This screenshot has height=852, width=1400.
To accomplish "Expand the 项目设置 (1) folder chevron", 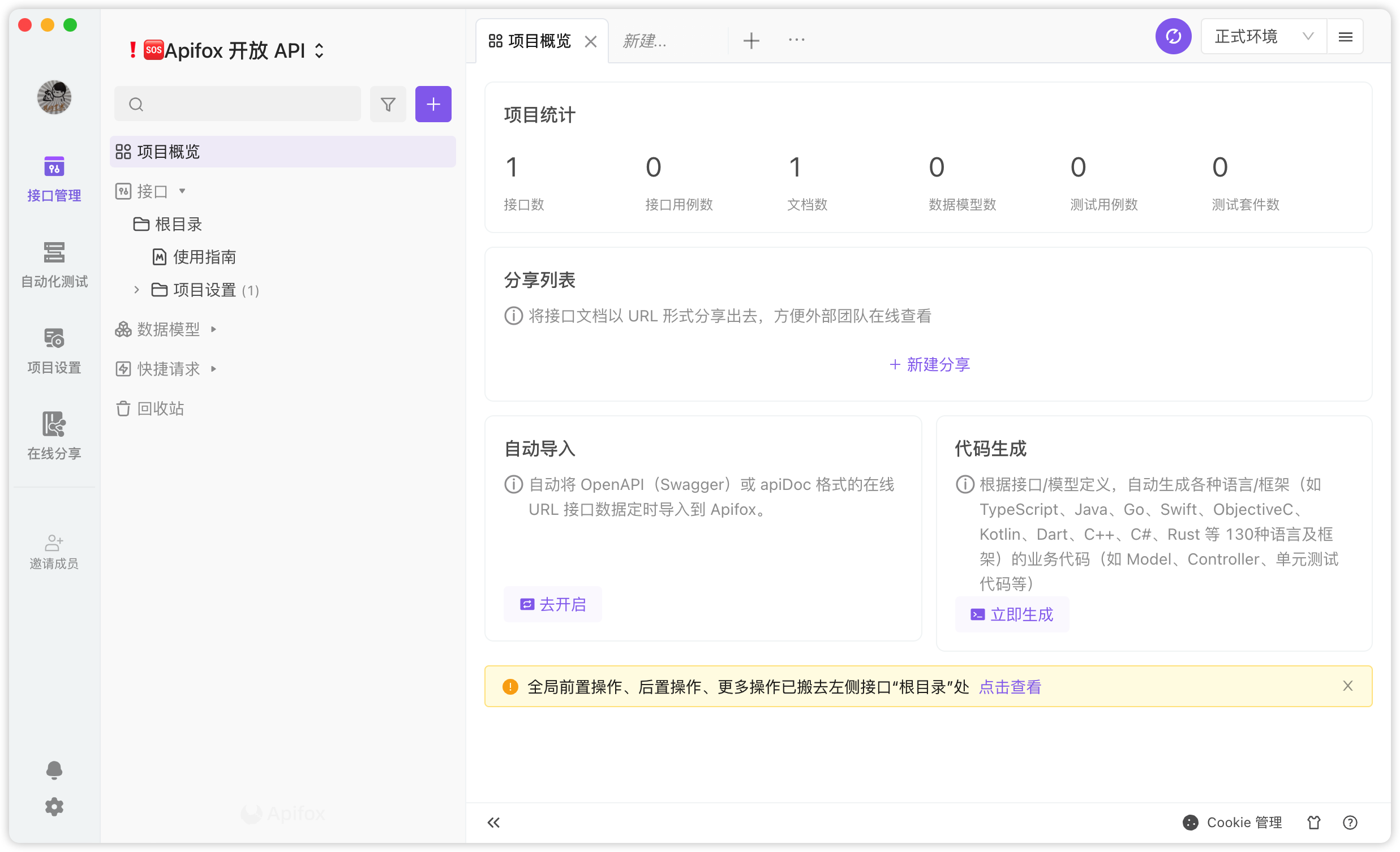I will click(x=136, y=290).
